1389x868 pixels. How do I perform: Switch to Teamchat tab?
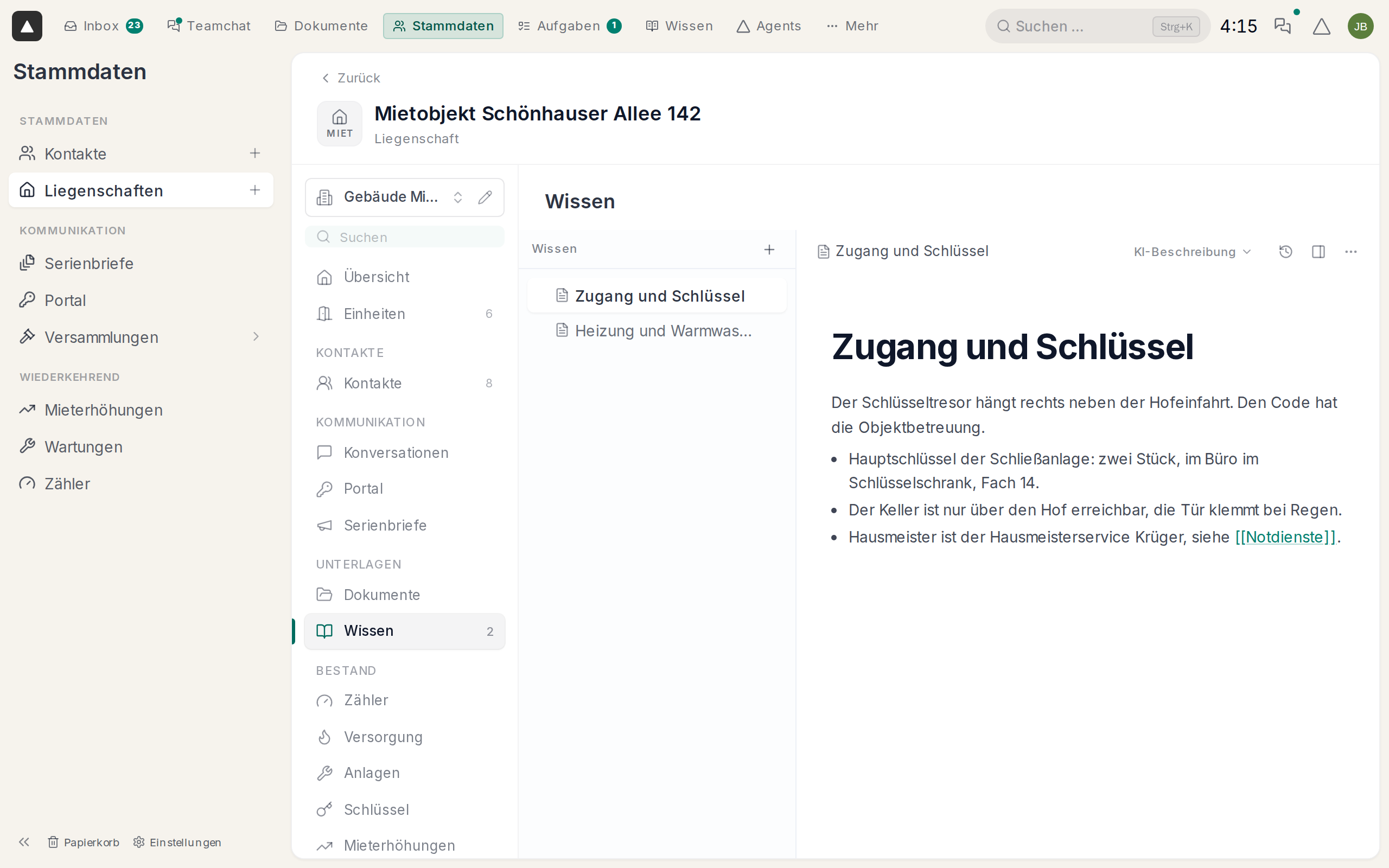pyautogui.click(x=209, y=26)
